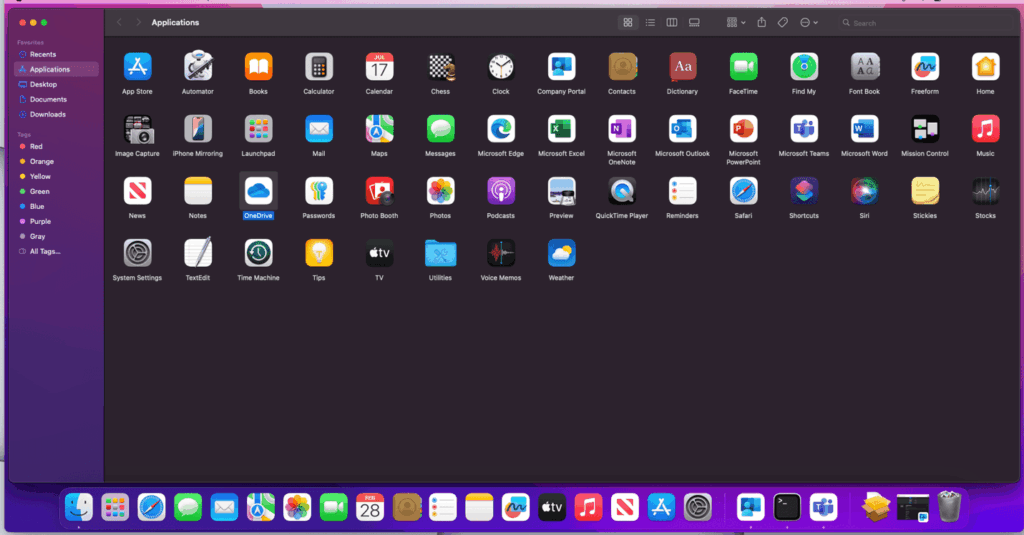Expand the Action menu ellipsis dropdown

pos(808,22)
